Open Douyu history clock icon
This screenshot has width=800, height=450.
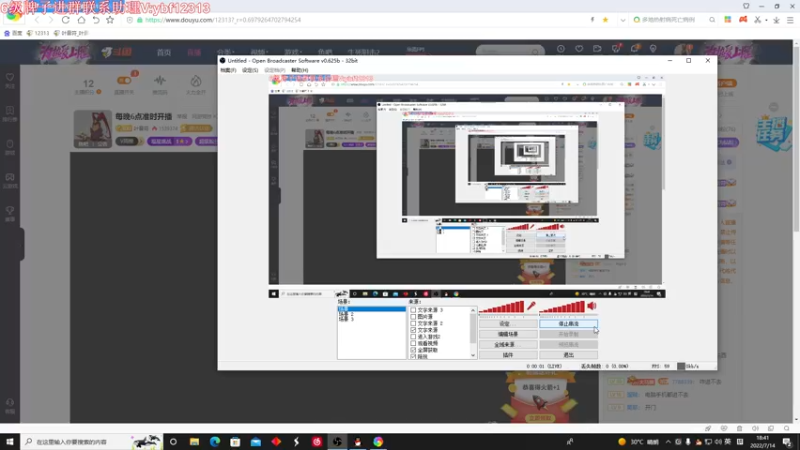561,49
